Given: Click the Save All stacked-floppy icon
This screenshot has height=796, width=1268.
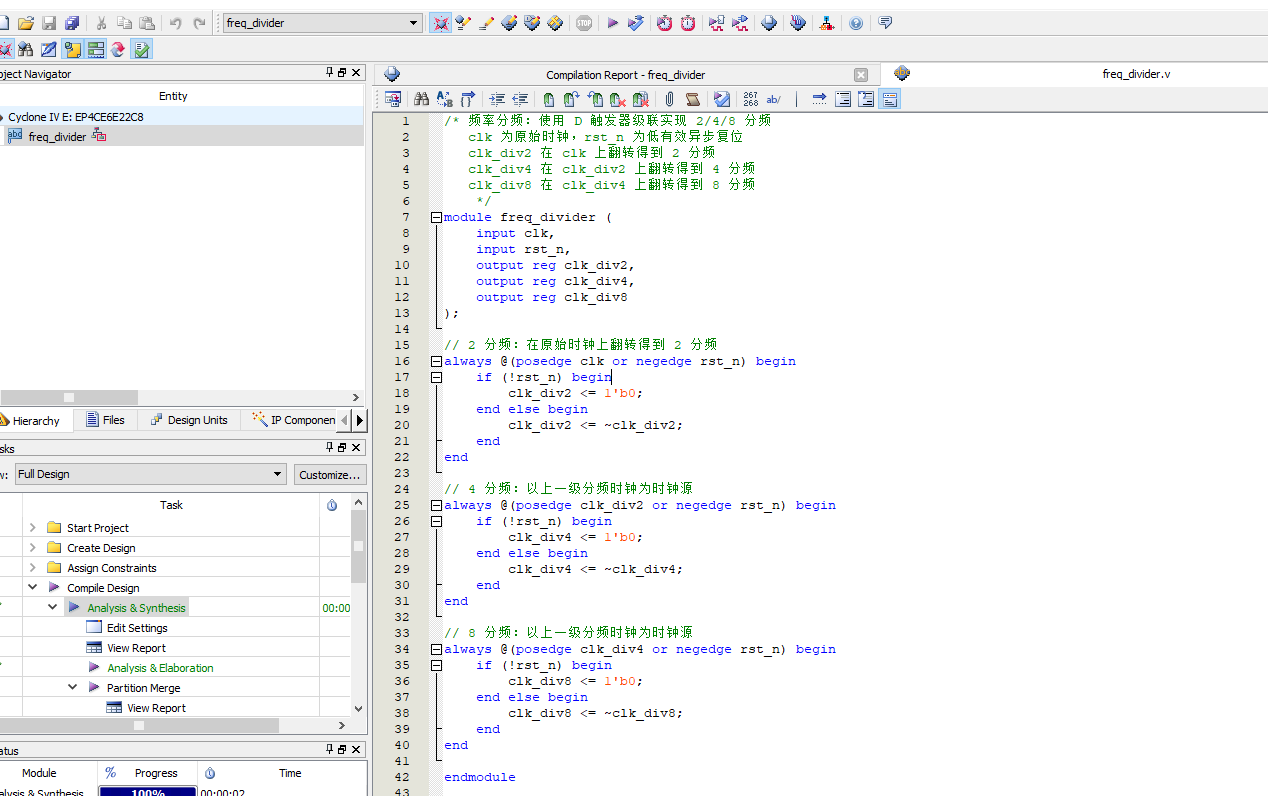Looking at the screenshot, I should pos(72,23).
